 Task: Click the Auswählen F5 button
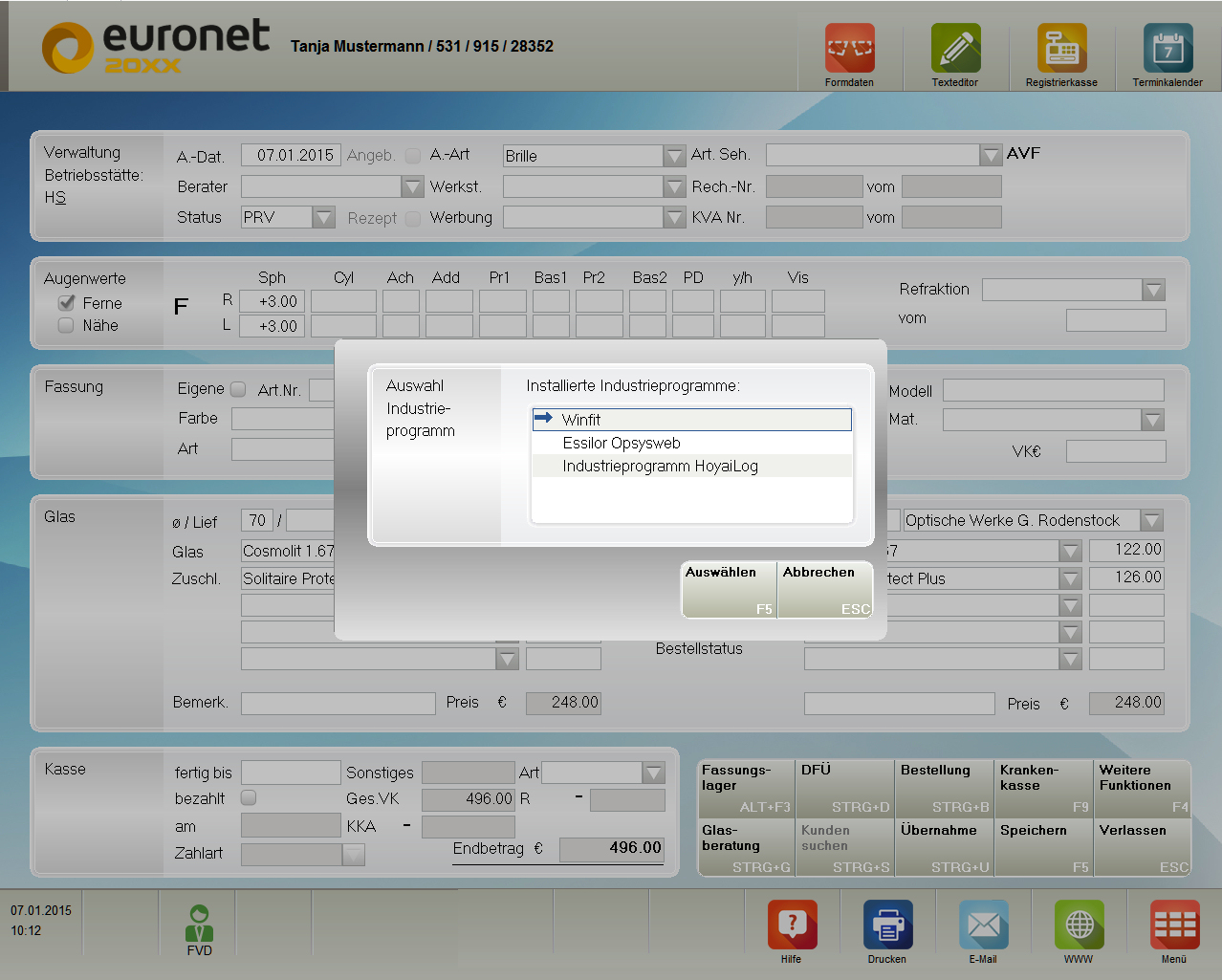[729, 590]
